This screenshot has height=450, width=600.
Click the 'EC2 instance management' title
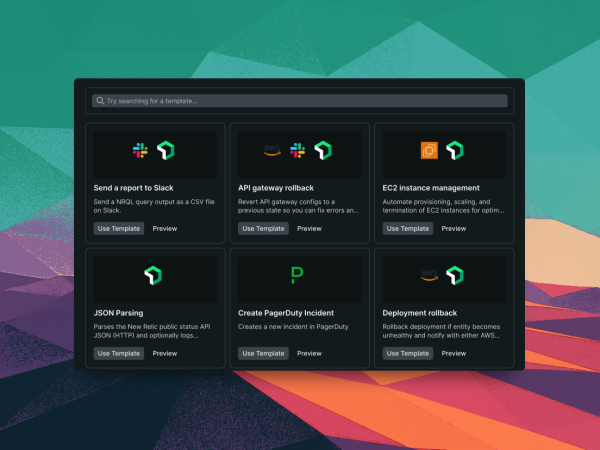[431, 188]
